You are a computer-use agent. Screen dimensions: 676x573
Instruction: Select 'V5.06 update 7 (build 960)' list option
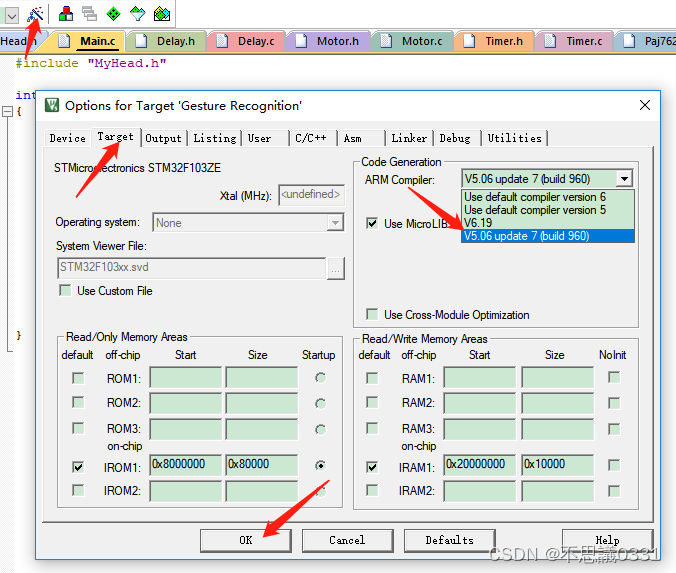pyautogui.click(x=548, y=236)
